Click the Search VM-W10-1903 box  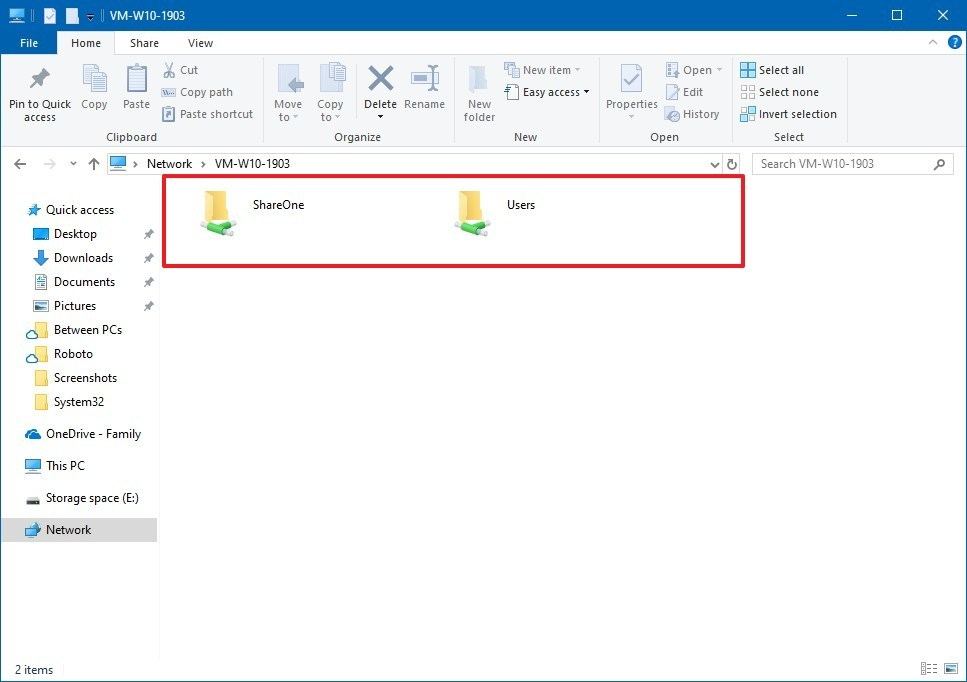click(852, 163)
